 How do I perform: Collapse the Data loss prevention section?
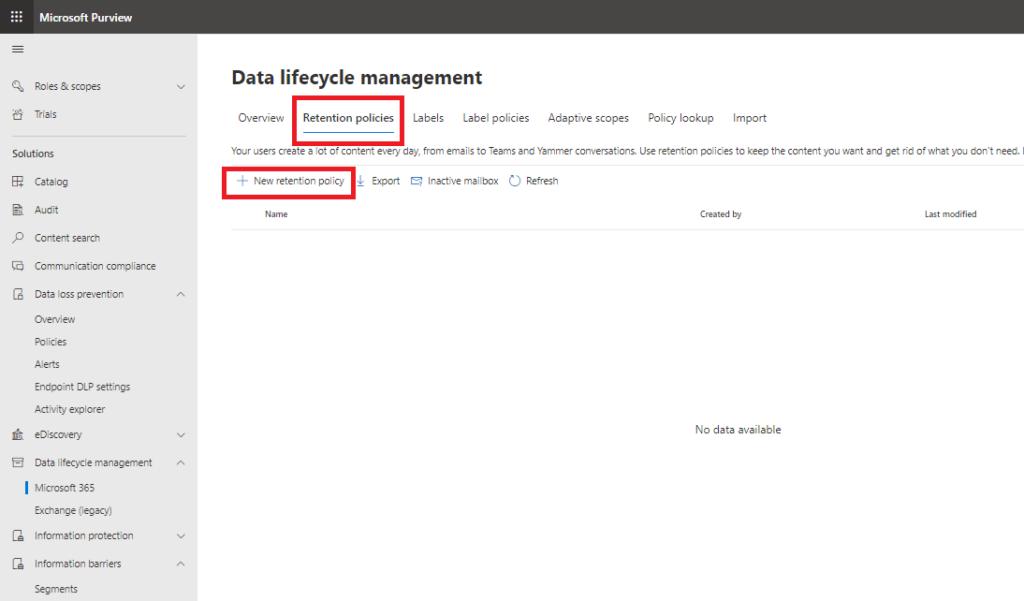[x=180, y=293]
